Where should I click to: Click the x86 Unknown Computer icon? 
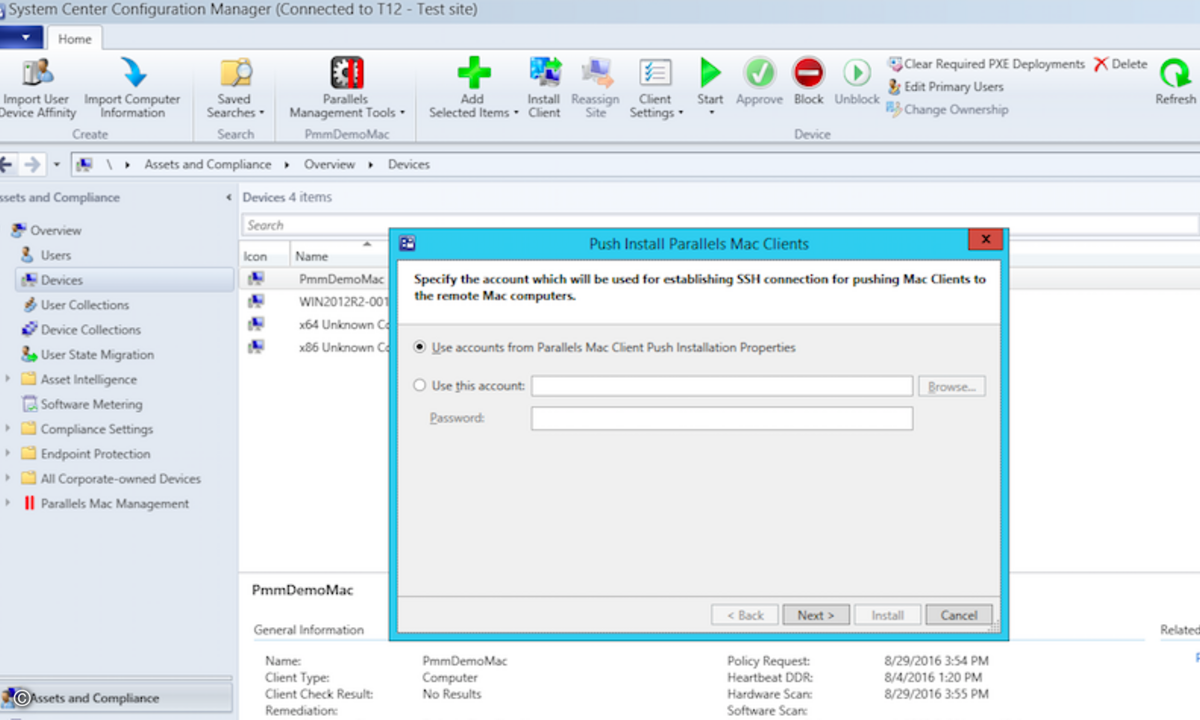[x=257, y=347]
